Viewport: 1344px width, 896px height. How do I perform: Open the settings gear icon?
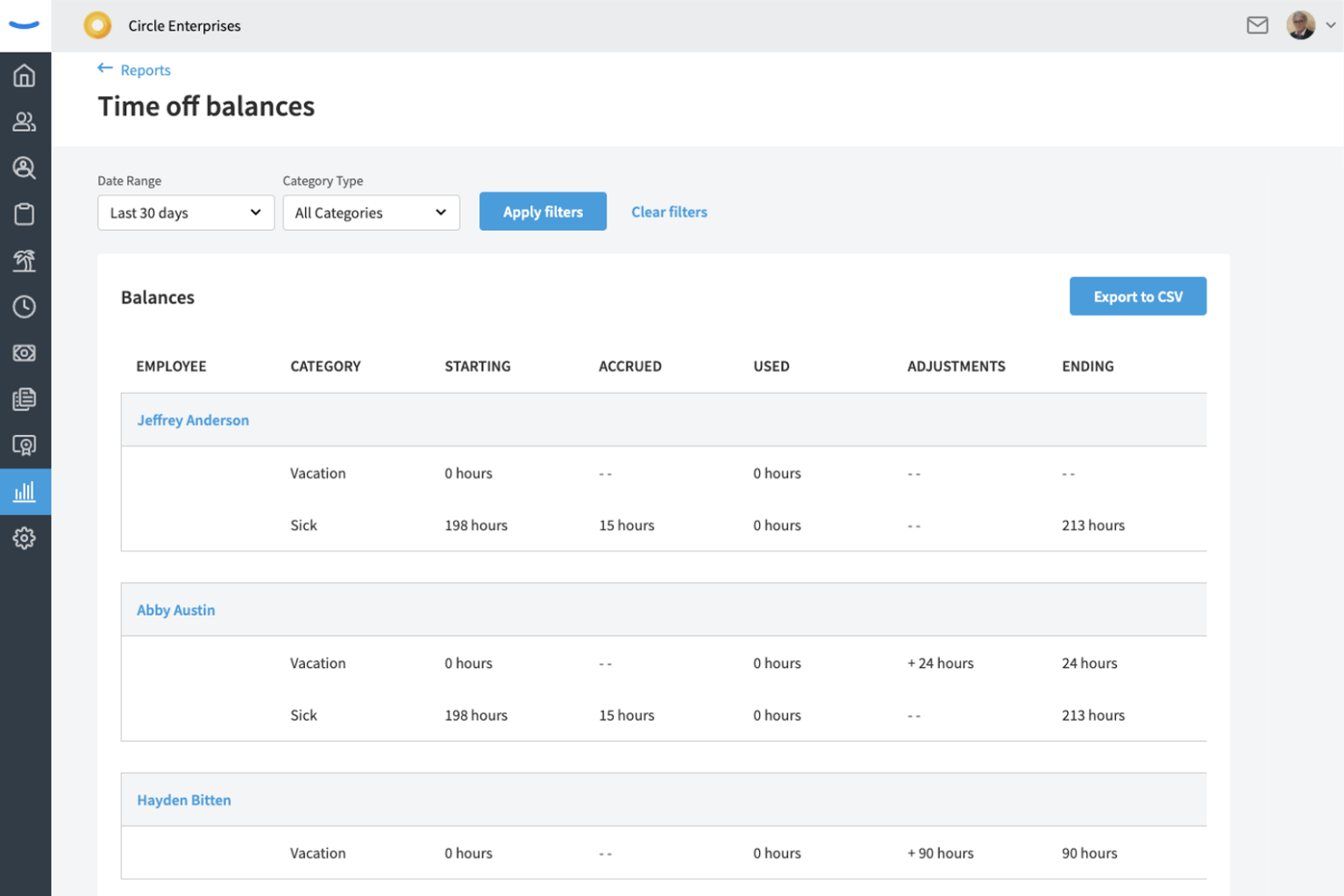click(25, 538)
